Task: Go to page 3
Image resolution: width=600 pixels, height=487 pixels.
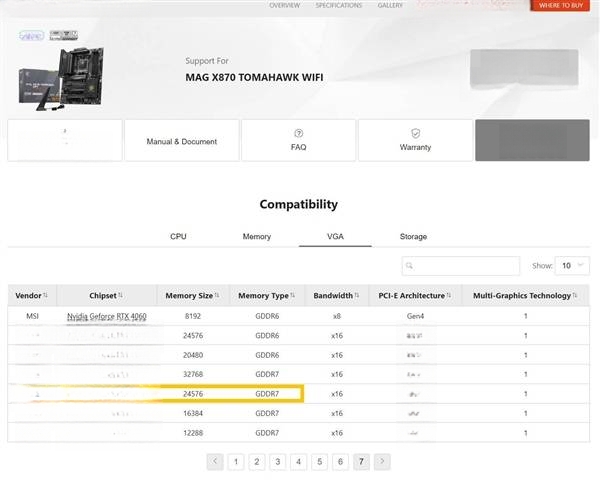Action: coord(278,462)
